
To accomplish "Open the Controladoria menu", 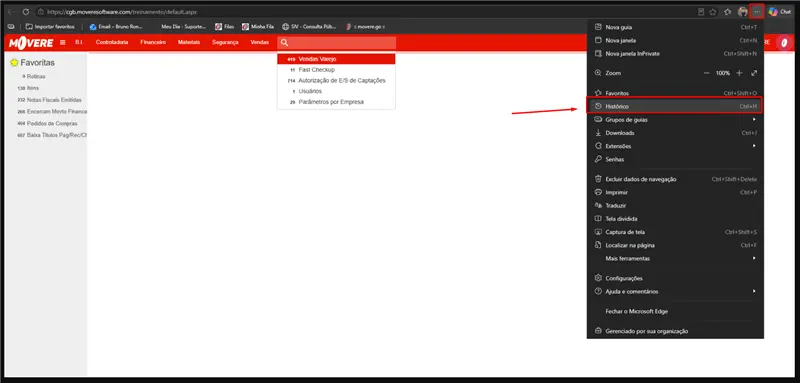I will pyautogui.click(x=112, y=42).
